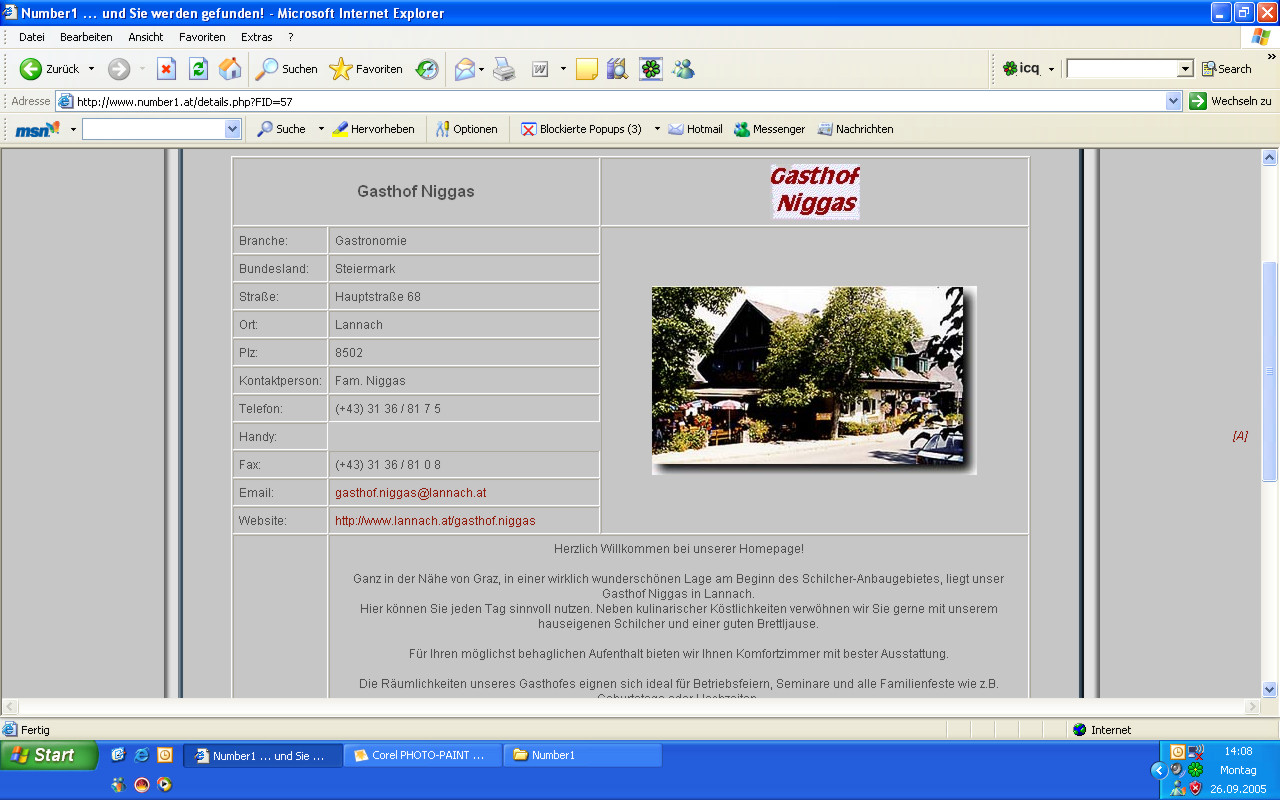Open the Mail envelope icon
The width and height of the screenshot is (1280, 800).
[465, 69]
